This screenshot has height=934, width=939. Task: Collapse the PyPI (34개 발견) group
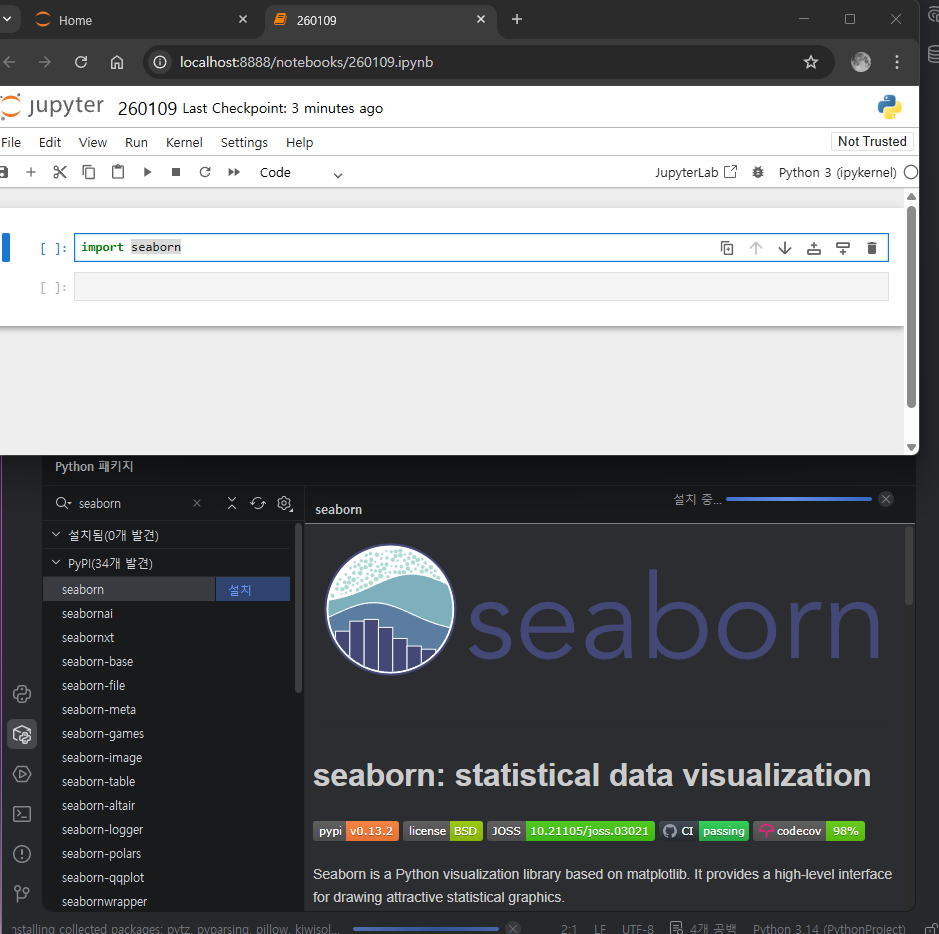56,563
